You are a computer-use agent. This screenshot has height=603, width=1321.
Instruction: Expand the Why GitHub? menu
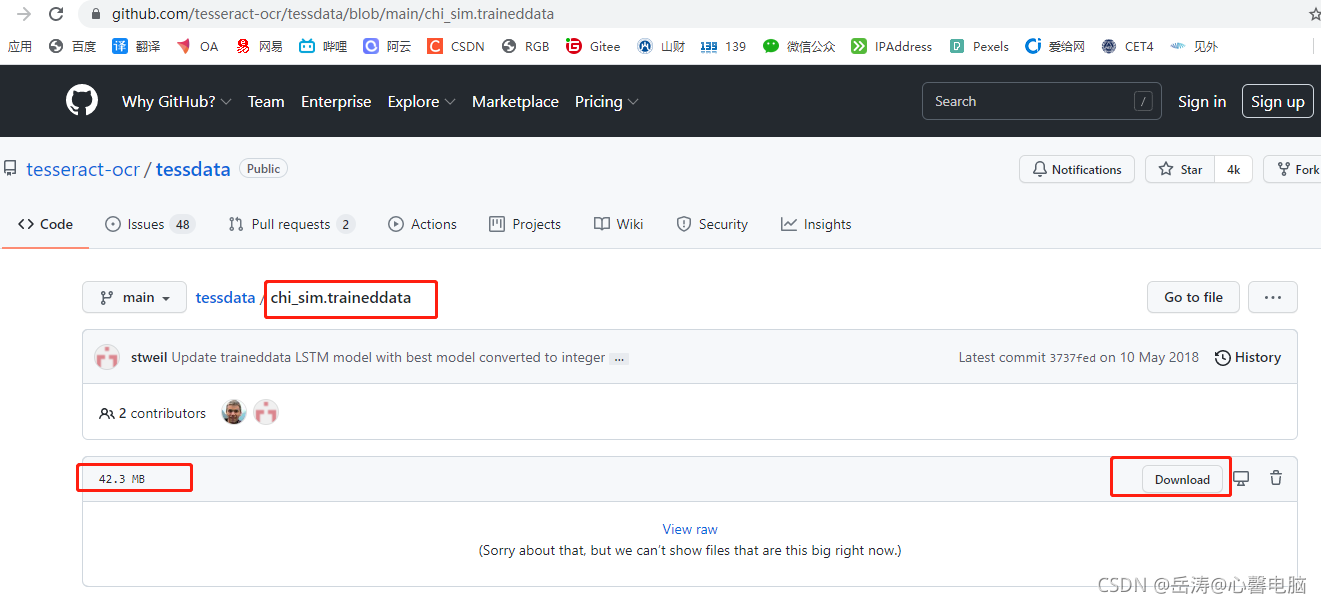tap(177, 101)
